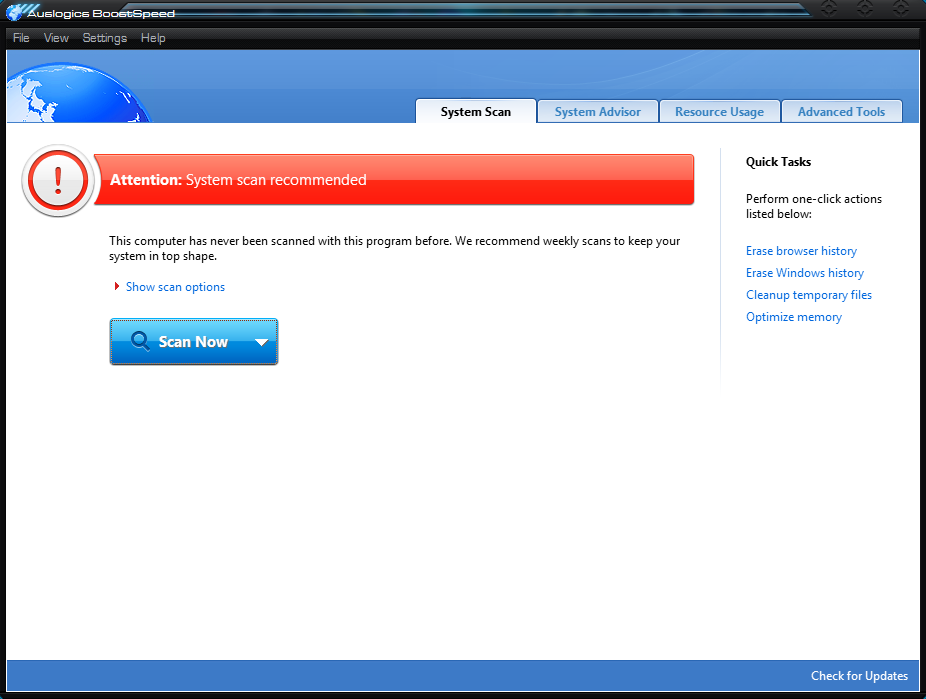Screen dimensions: 926x699
Task: Open the File menu
Action: click(21, 38)
